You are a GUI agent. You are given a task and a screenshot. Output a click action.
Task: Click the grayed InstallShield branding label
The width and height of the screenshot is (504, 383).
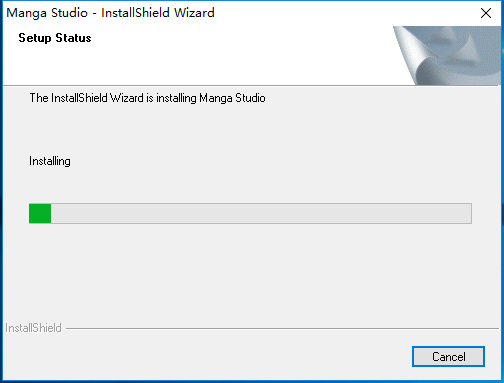33,328
